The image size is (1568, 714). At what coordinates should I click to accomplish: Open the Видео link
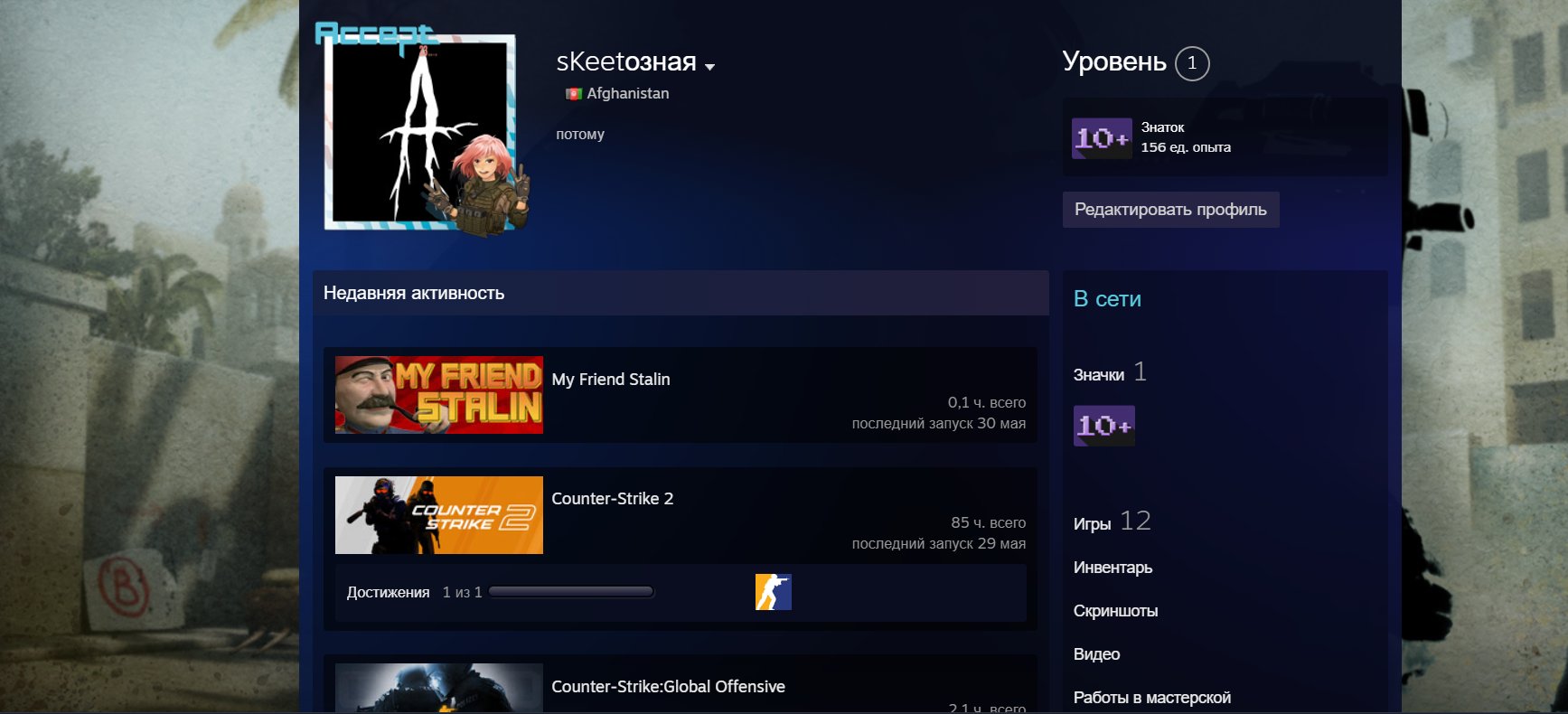1096,654
